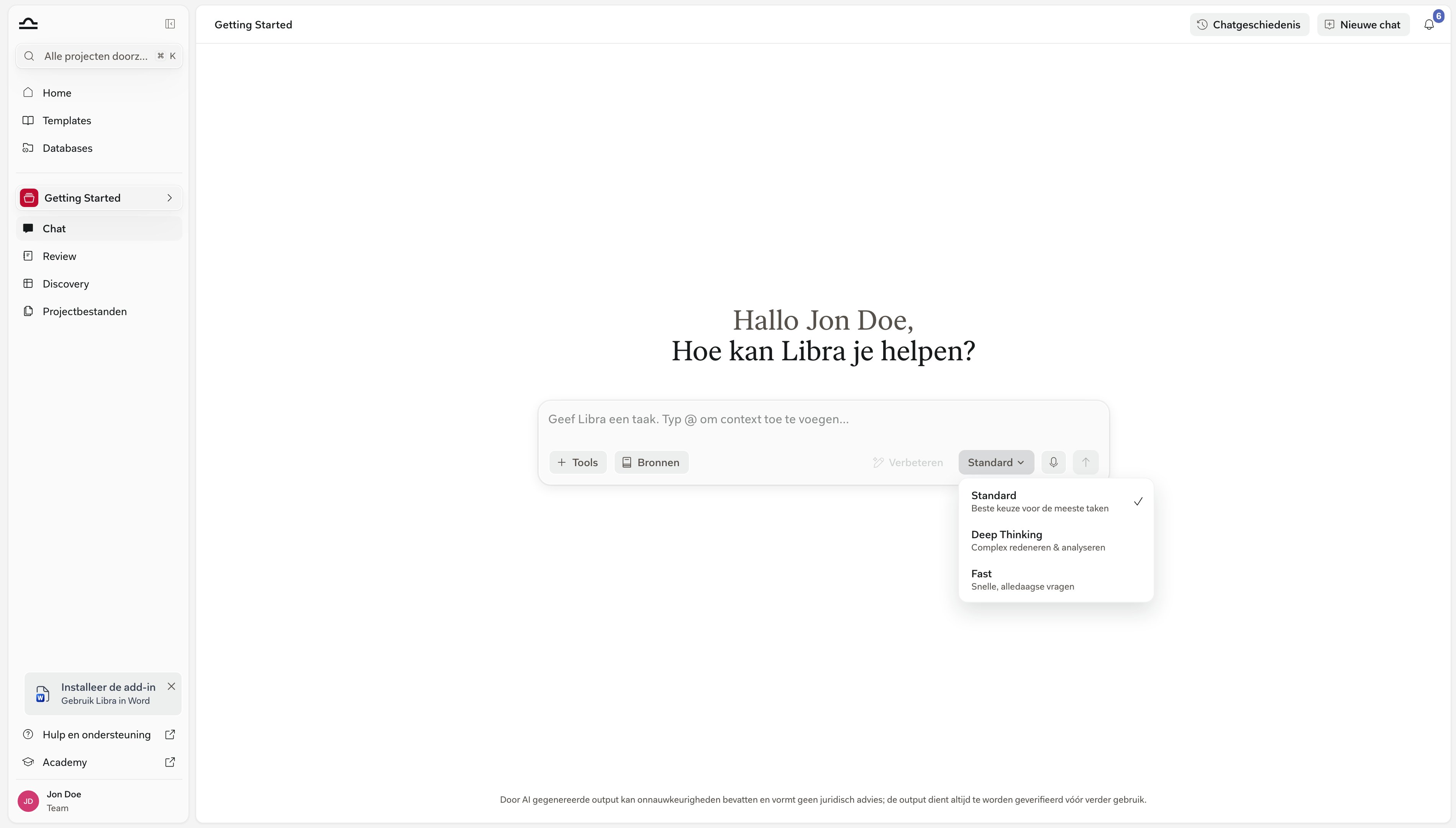The height and width of the screenshot is (828, 1456).
Task: Open the Review section
Action: click(99, 256)
